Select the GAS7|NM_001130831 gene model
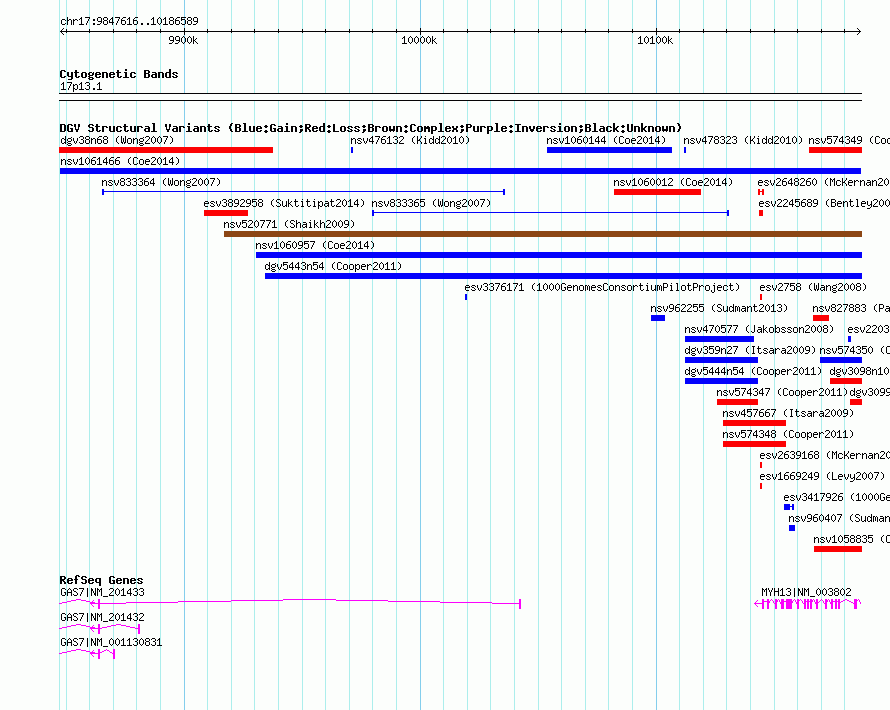 (x=87, y=654)
